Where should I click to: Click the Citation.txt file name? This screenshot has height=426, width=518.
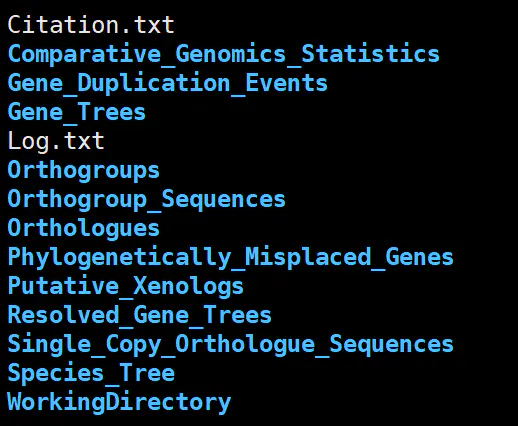coord(91,25)
